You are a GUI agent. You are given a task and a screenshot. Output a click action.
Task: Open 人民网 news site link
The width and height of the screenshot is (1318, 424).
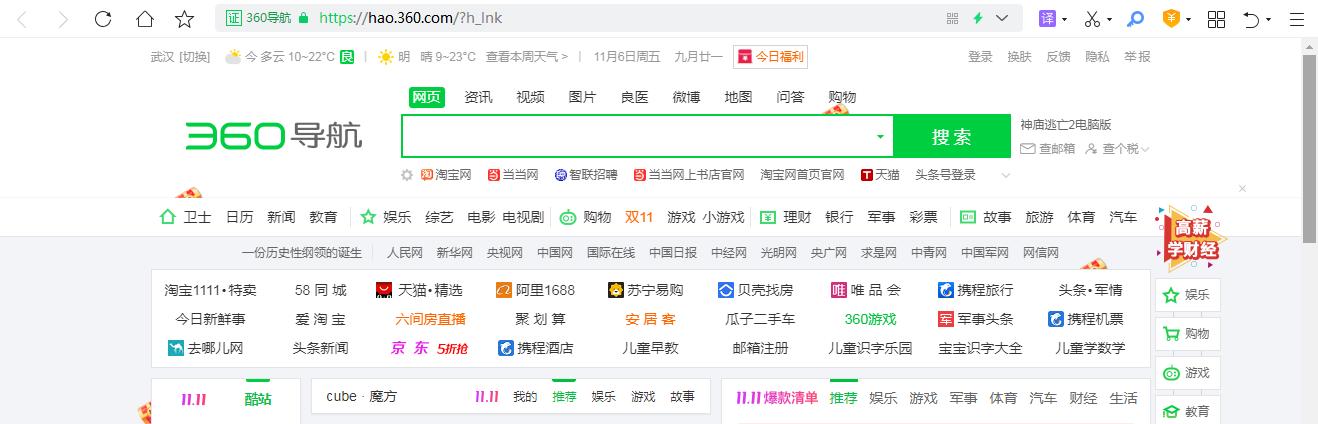click(x=405, y=252)
